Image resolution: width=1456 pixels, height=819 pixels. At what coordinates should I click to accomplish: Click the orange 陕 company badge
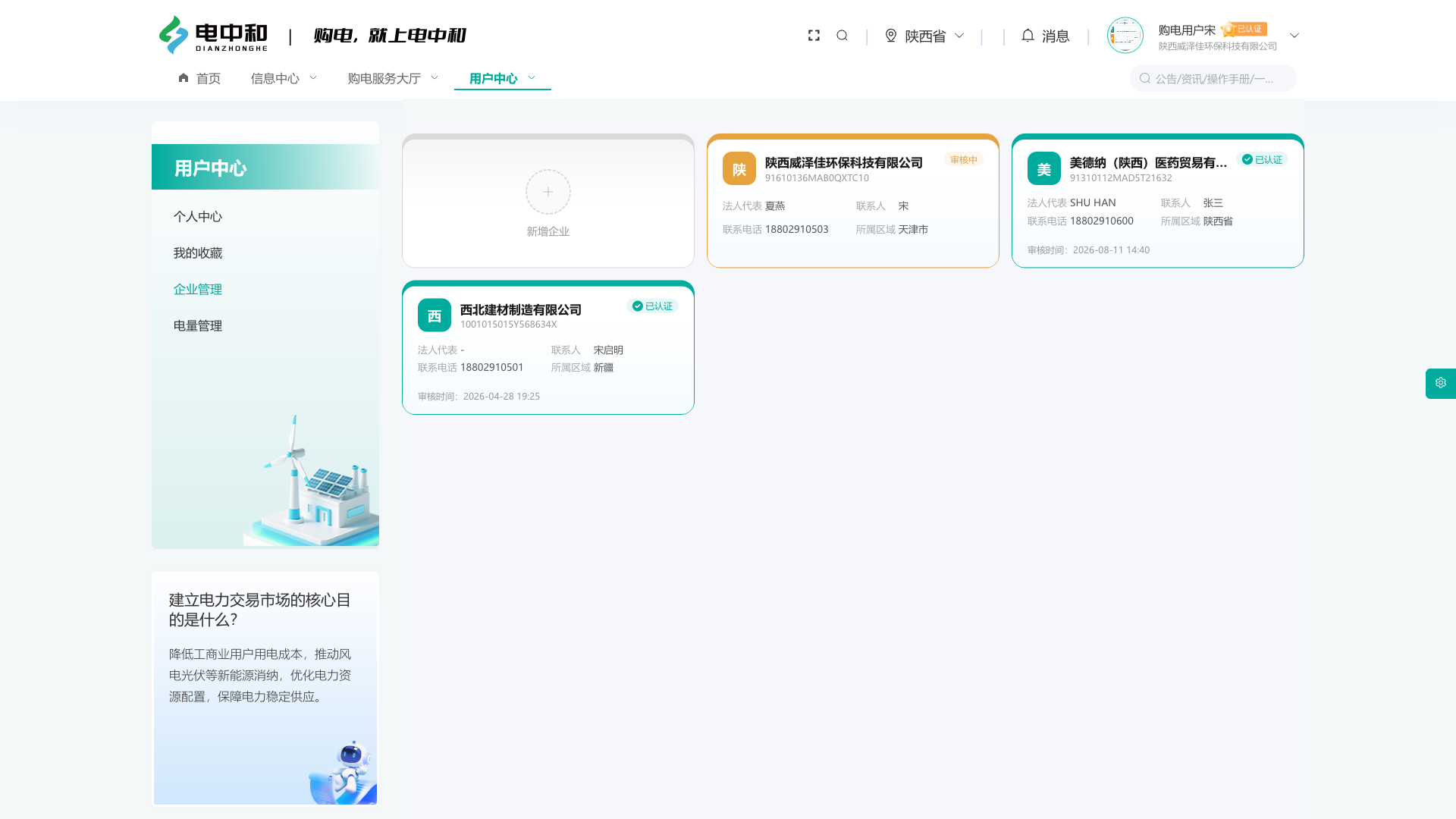[x=739, y=168]
